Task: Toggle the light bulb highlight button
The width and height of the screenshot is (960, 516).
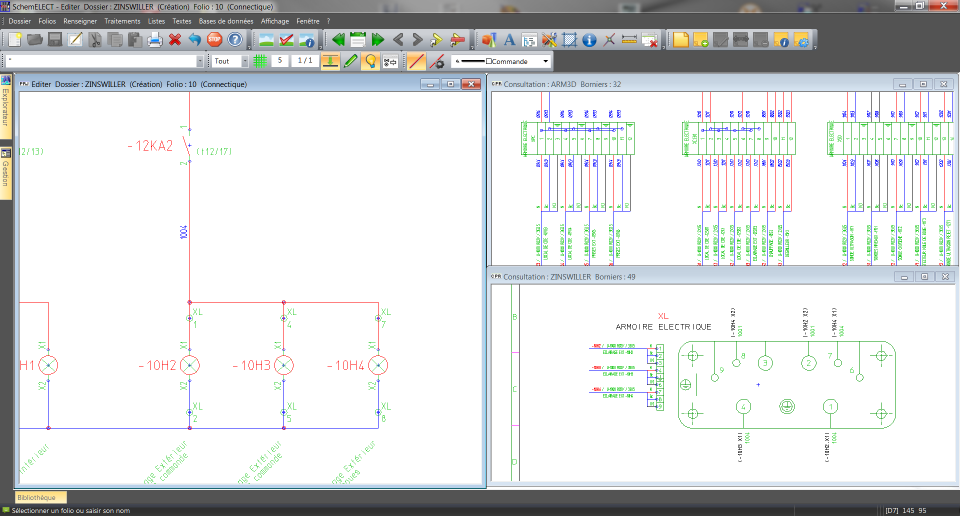Action: 370,61
